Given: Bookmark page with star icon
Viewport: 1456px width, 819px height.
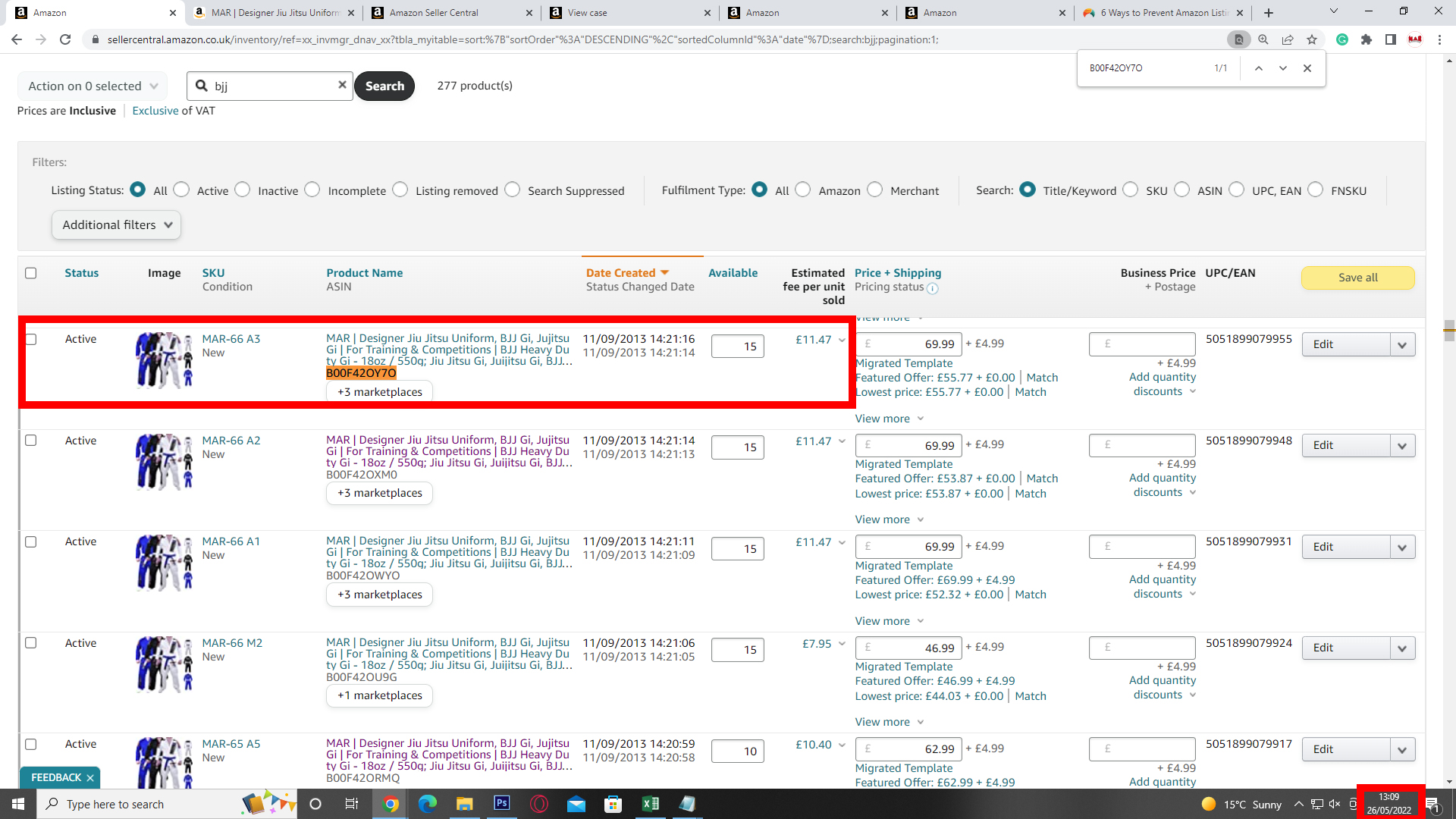Looking at the screenshot, I should coord(1312,39).
